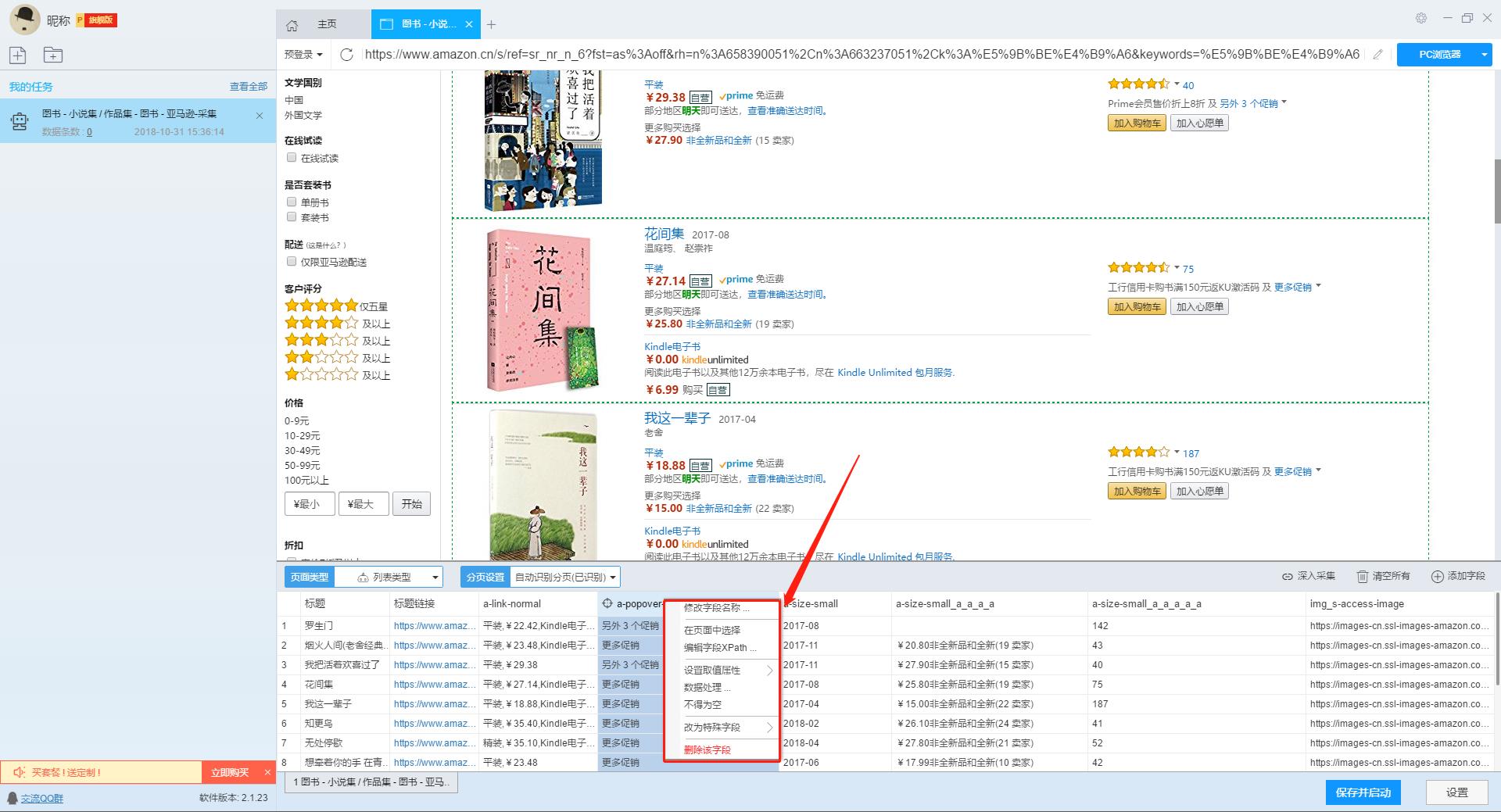This screenshot has width=1501, height=812.
Task: Click the 保存并启动 button
Action: pos(1363,792)
